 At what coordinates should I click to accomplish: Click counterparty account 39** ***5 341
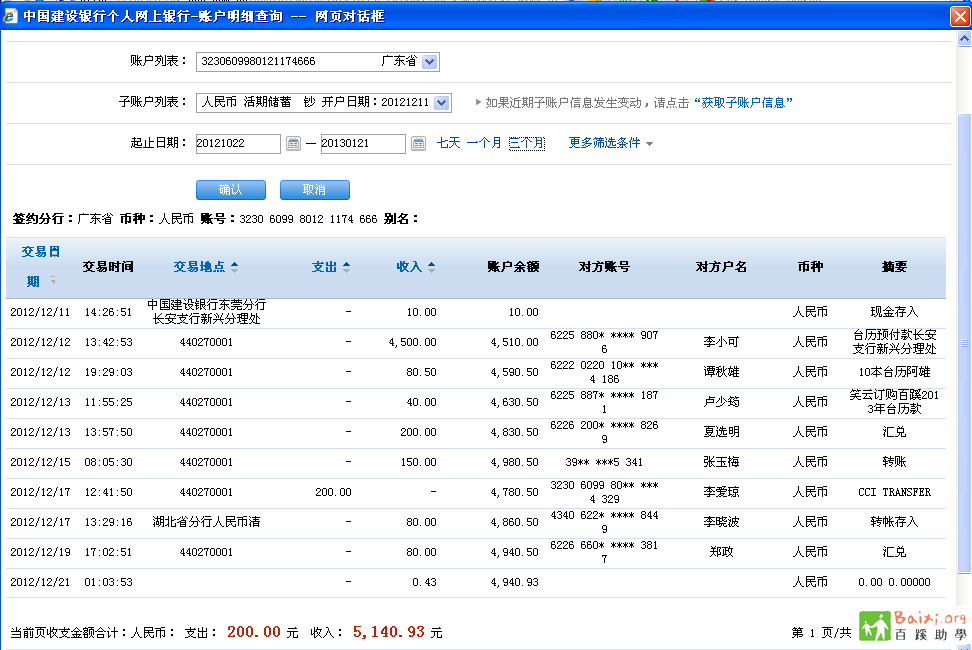coord(604,462)
